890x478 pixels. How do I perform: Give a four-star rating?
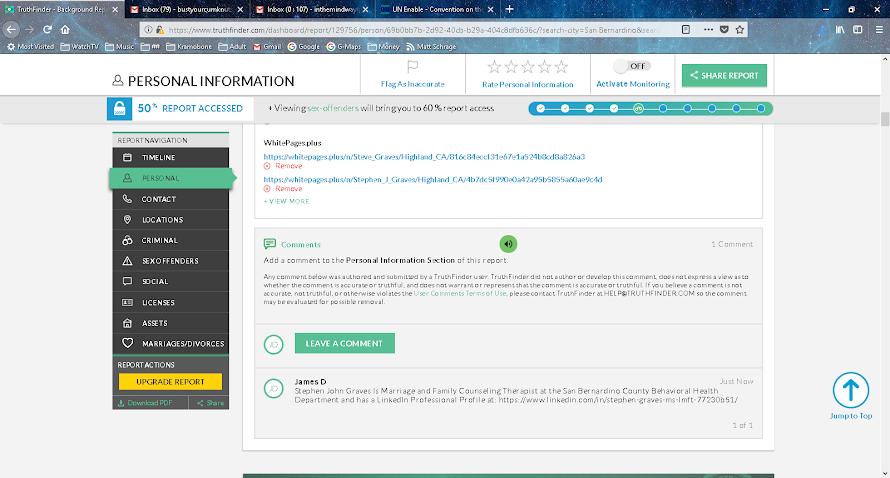pyautogui.click(x=544, y=67)
